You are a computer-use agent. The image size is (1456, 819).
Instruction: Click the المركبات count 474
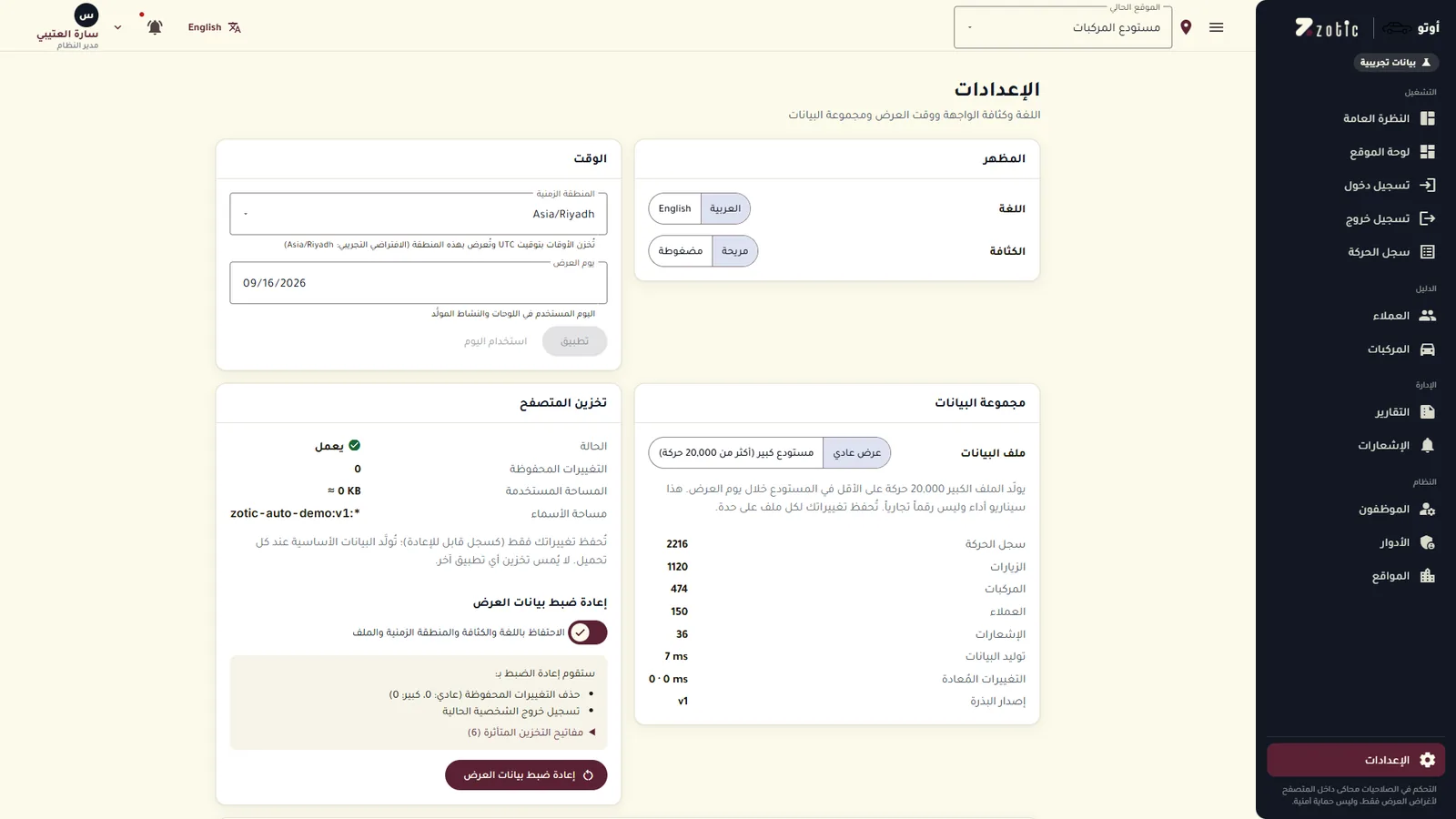(x=679, y=589)
